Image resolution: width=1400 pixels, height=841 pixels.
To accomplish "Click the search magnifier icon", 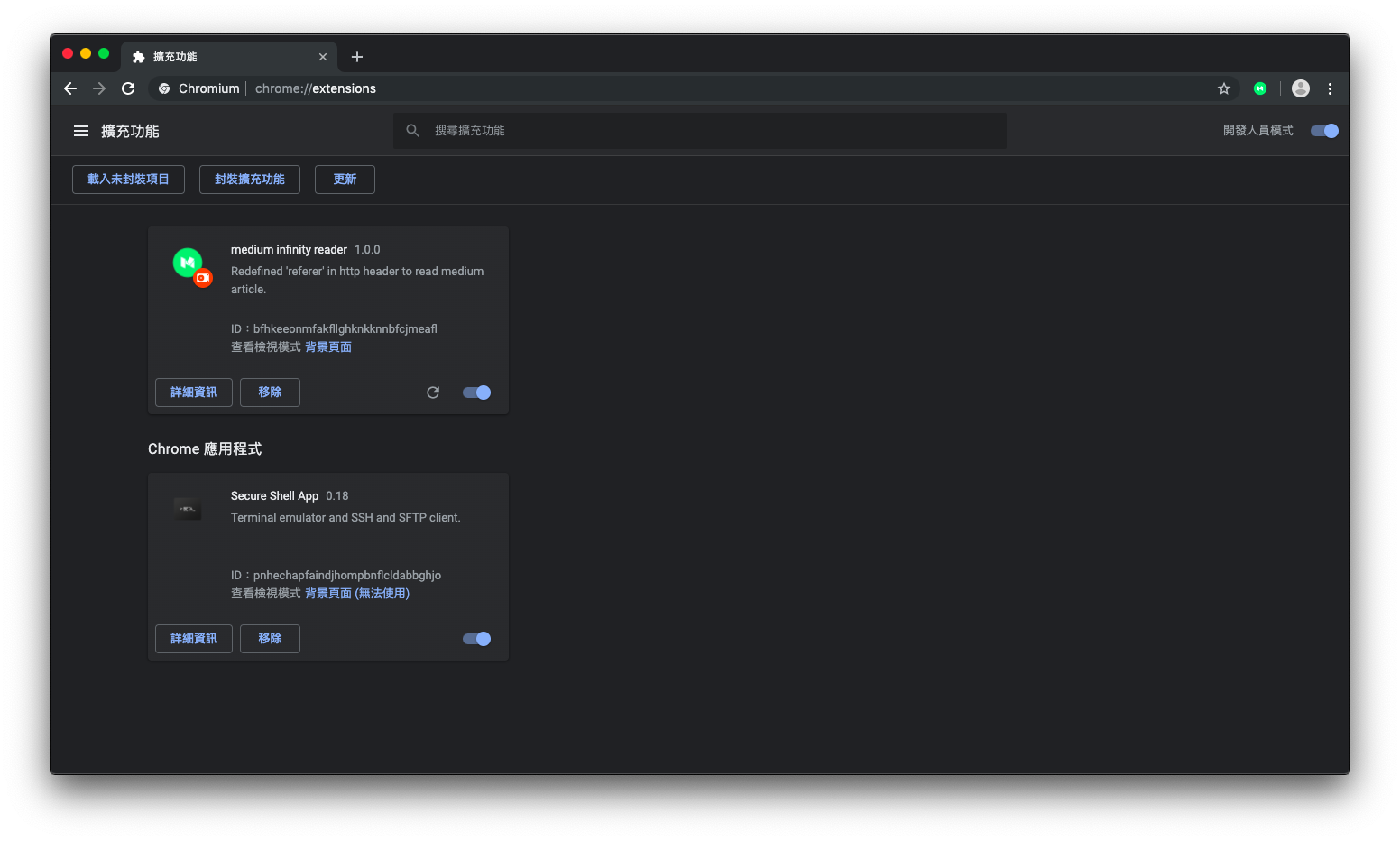I will tap(413, 131).
